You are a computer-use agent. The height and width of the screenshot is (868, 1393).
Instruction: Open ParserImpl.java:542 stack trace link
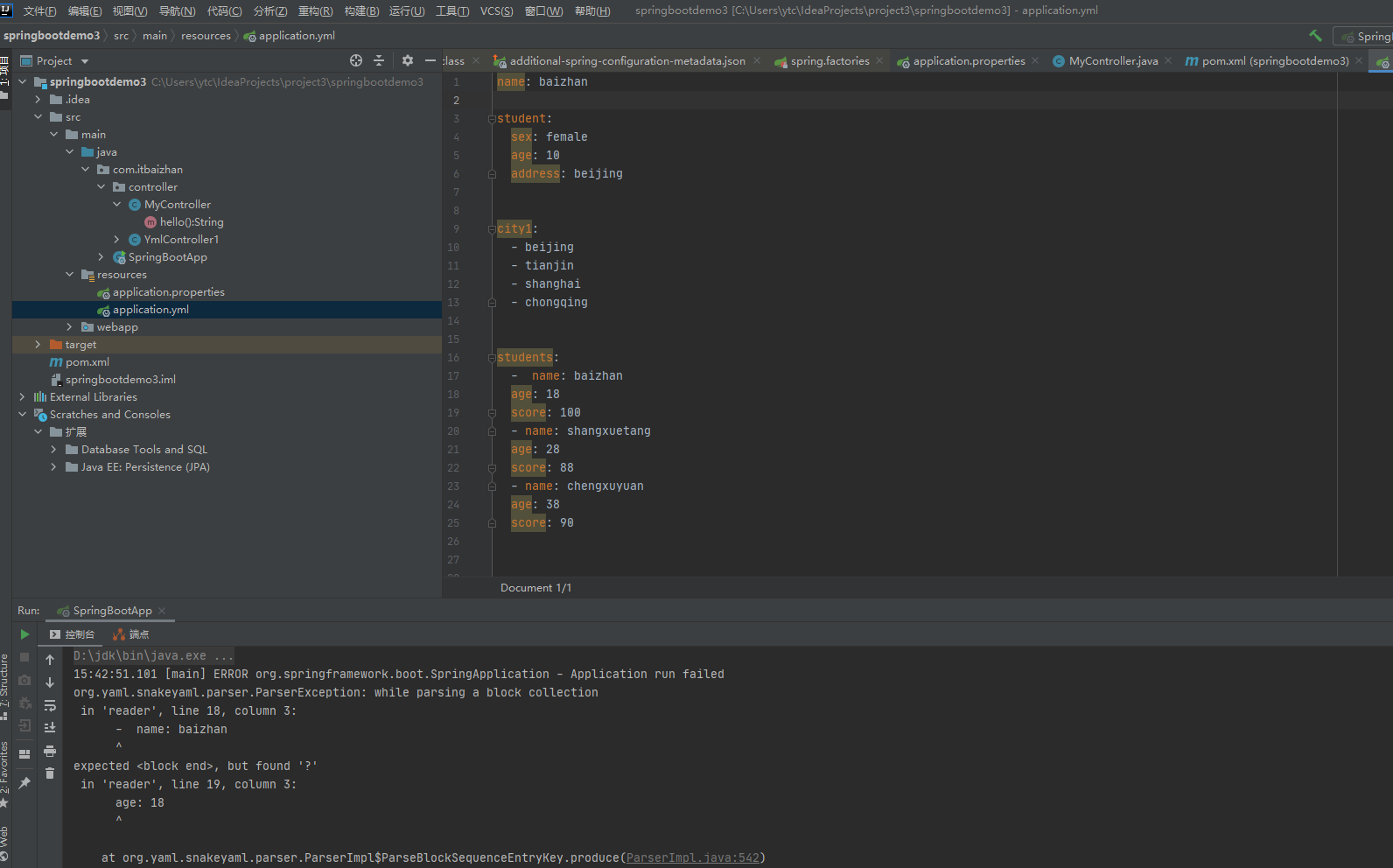(693, 858)
